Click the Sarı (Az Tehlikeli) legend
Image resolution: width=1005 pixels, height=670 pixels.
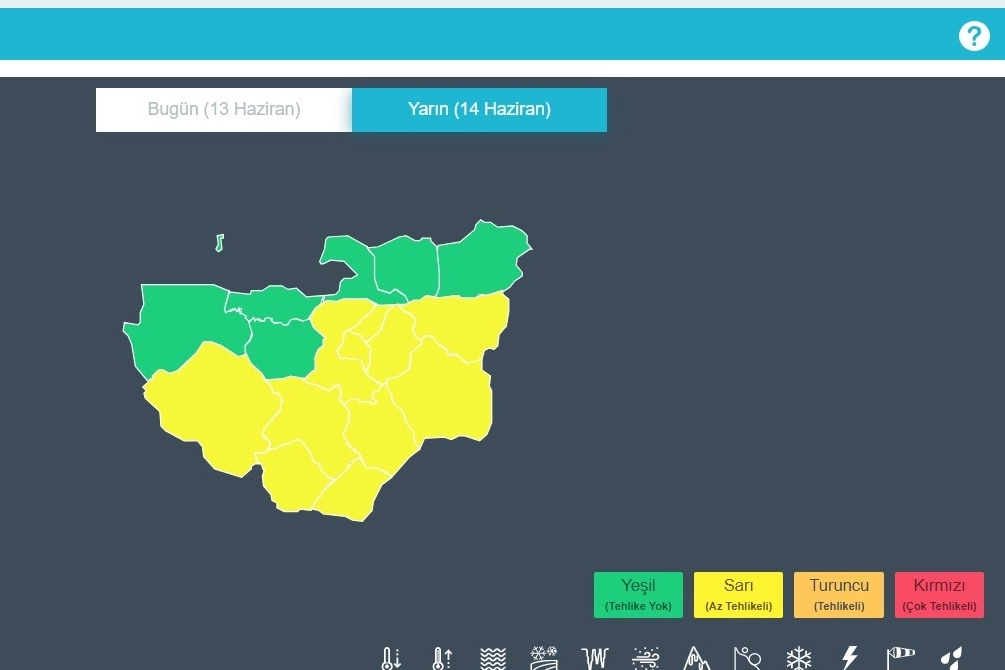pos(738,595)
